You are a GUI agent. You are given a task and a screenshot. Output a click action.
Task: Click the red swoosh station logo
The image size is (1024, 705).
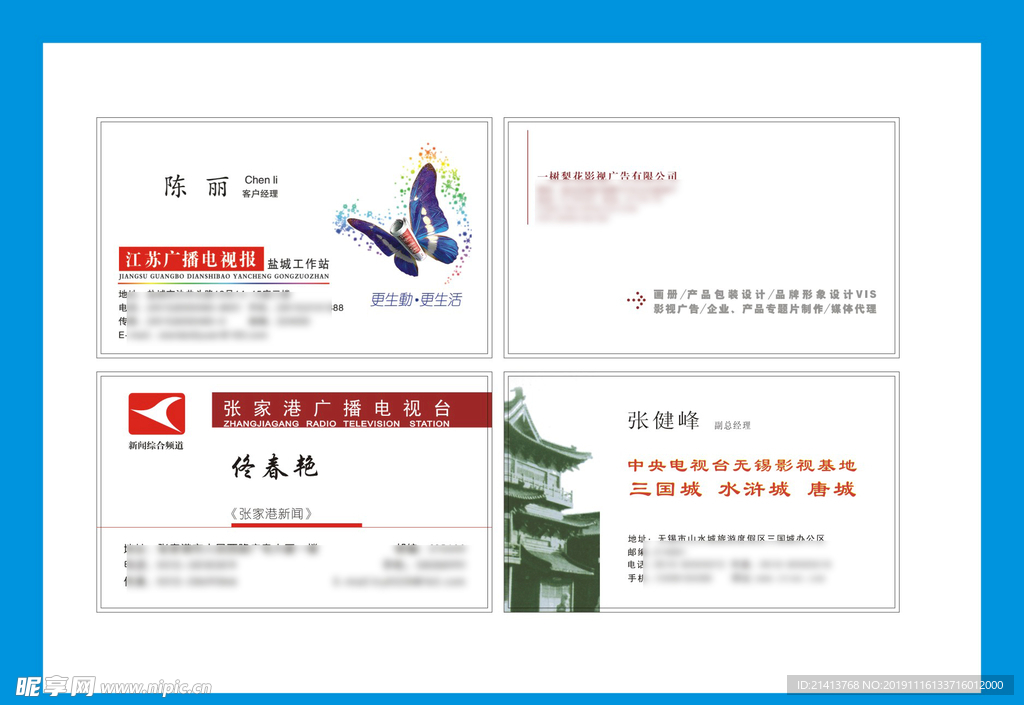(x=156, y=413)
